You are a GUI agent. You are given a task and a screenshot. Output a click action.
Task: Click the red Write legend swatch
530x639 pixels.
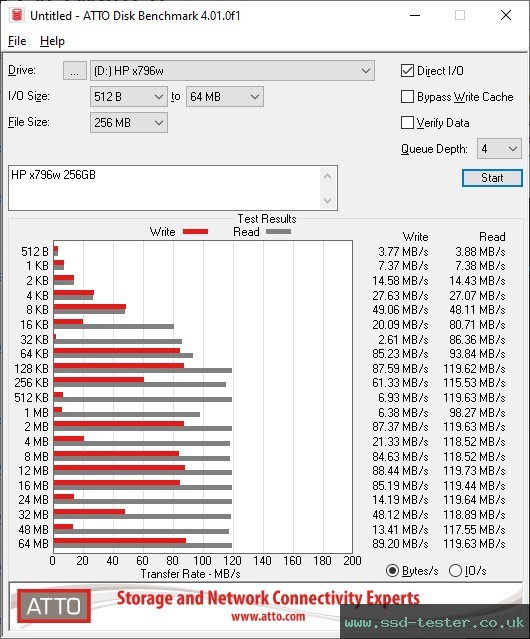click(196, 231)
